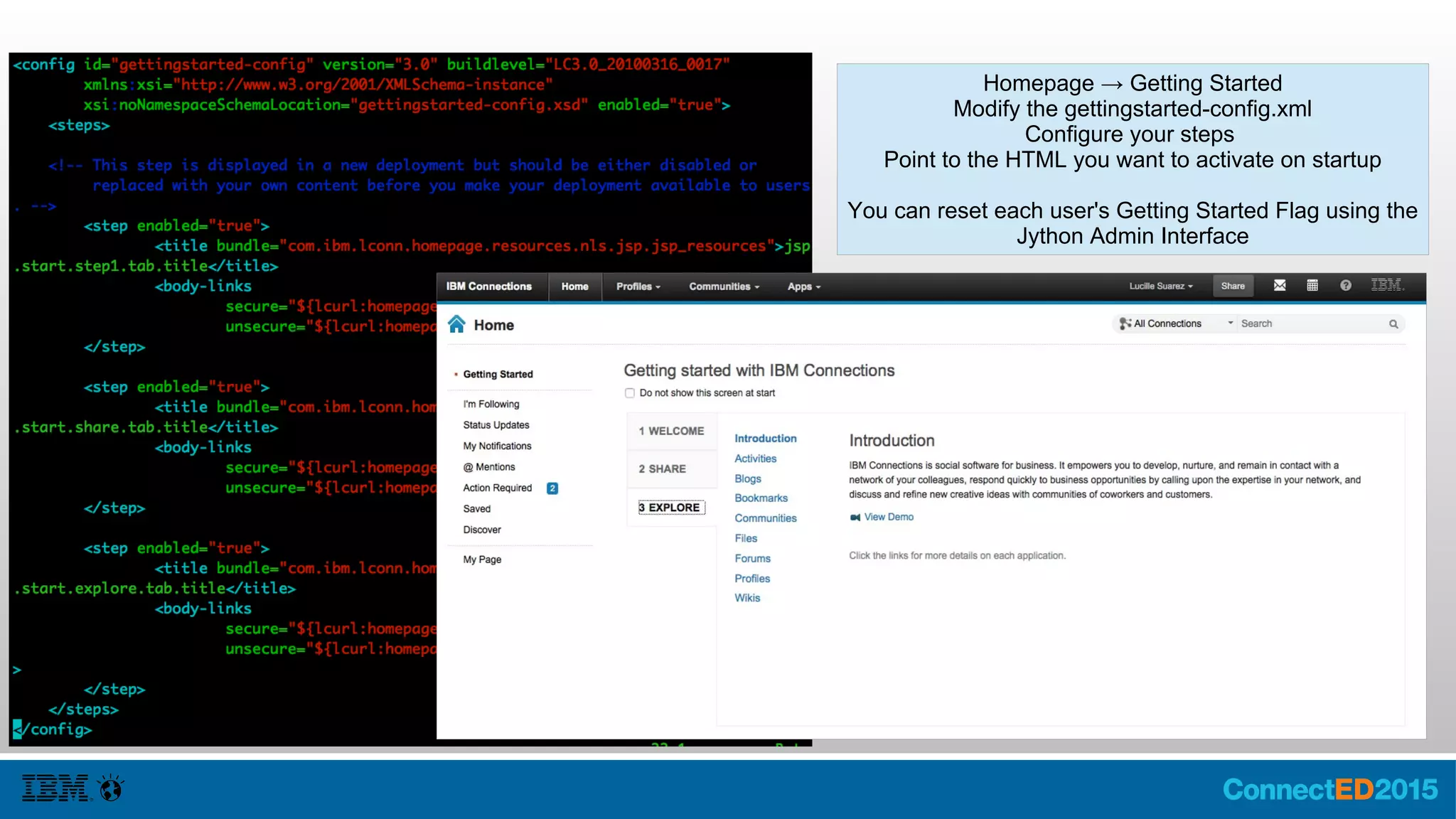1456x819 pixels.
Task: Select Status Updates in sidebar
Action: pos(496,425)
